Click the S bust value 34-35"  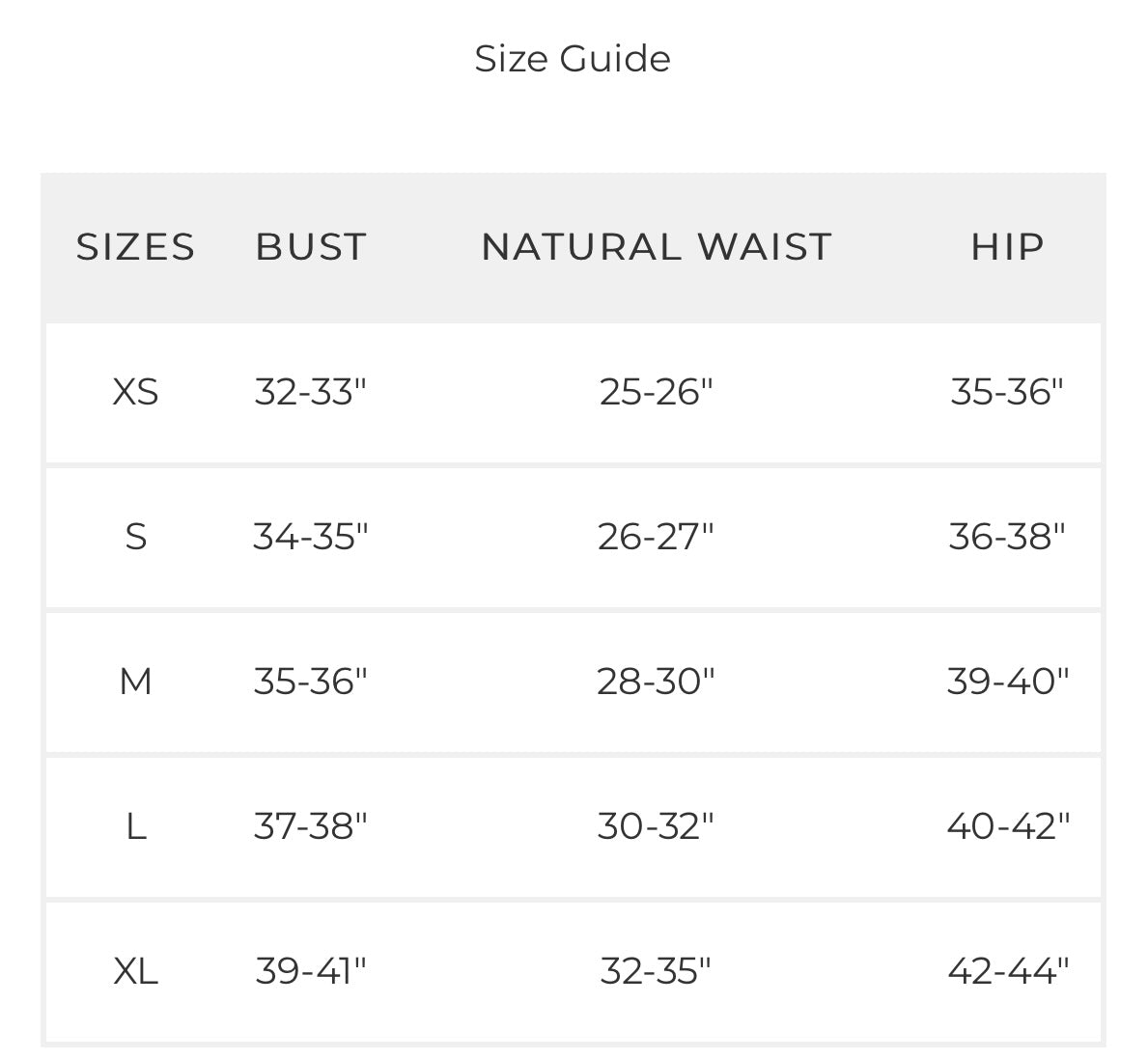(311, 537)
